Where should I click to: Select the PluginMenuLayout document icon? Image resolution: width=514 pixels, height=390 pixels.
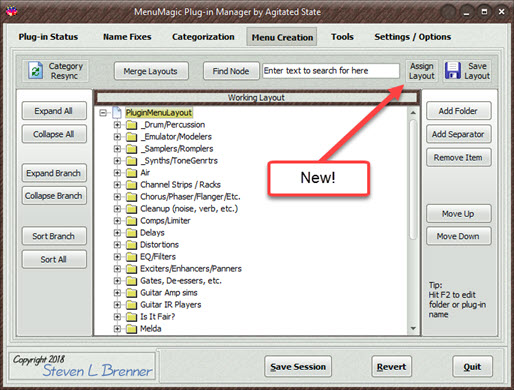click(x=117, y=113)
